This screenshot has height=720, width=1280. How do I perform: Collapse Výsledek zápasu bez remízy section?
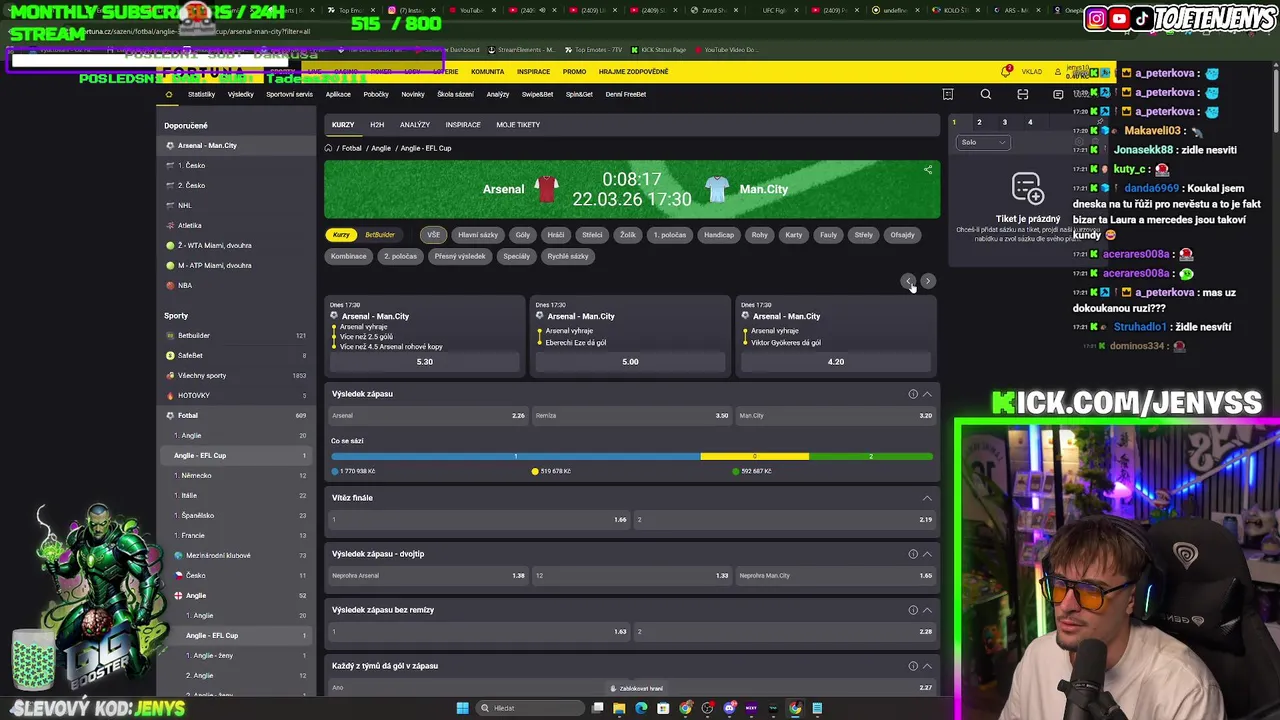pos(927,610)
